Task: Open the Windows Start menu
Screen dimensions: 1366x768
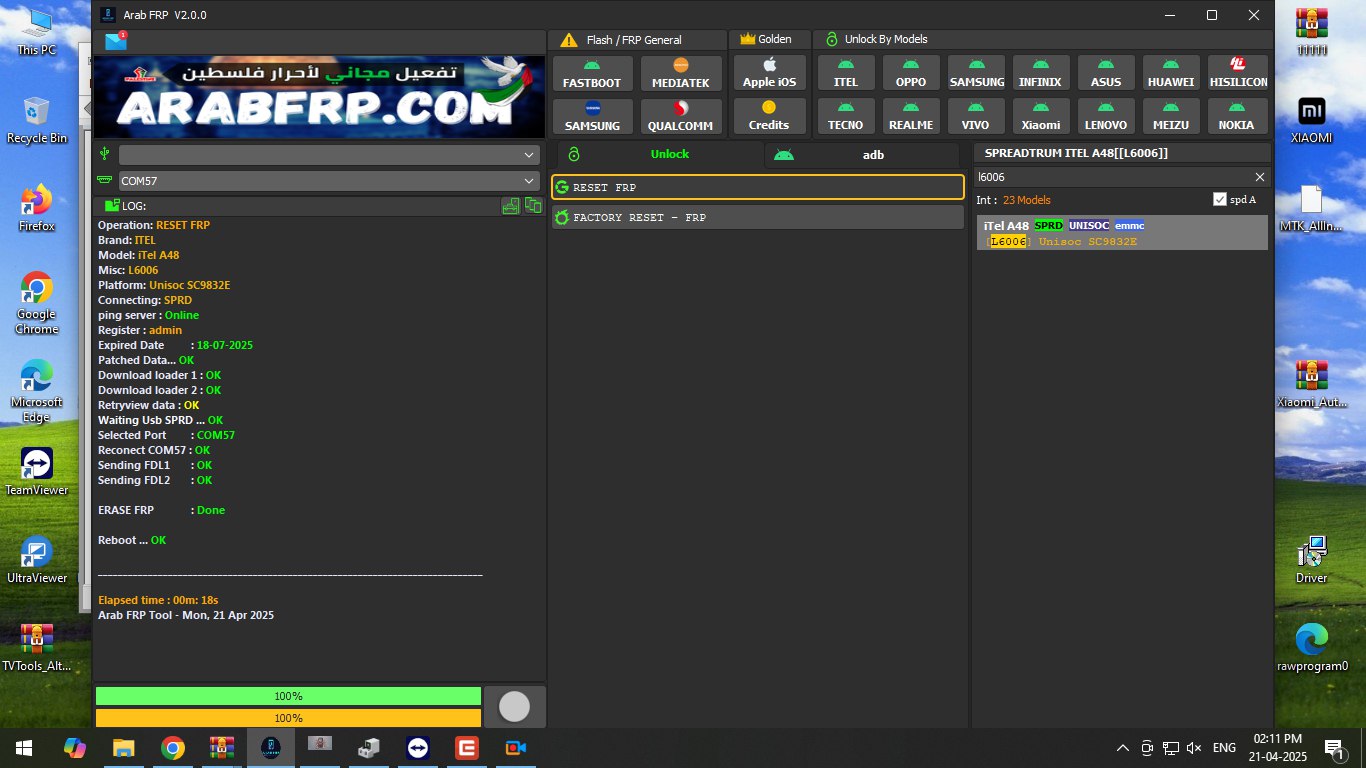Action: click(24, 747)
